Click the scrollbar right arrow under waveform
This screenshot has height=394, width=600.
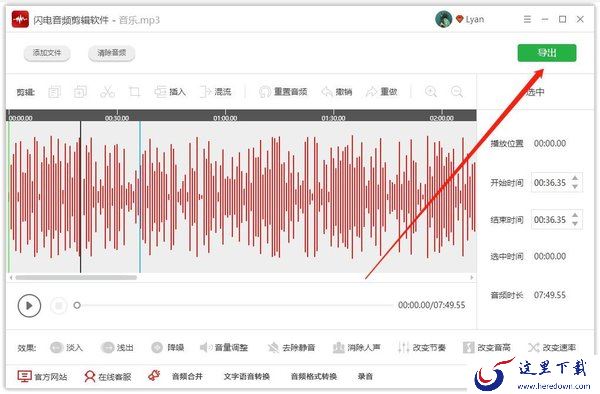click(x=472, y=277)
